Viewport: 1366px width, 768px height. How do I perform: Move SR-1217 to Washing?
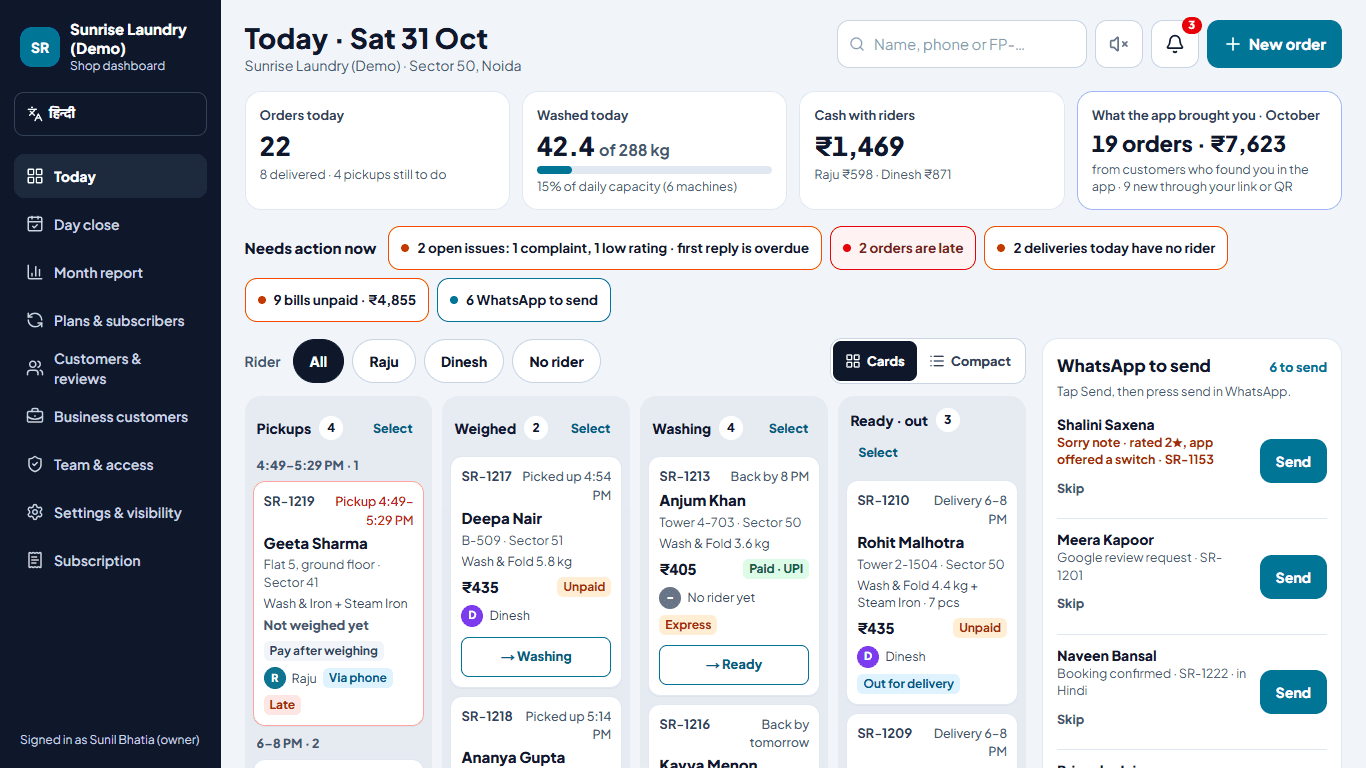click(536, 657)
